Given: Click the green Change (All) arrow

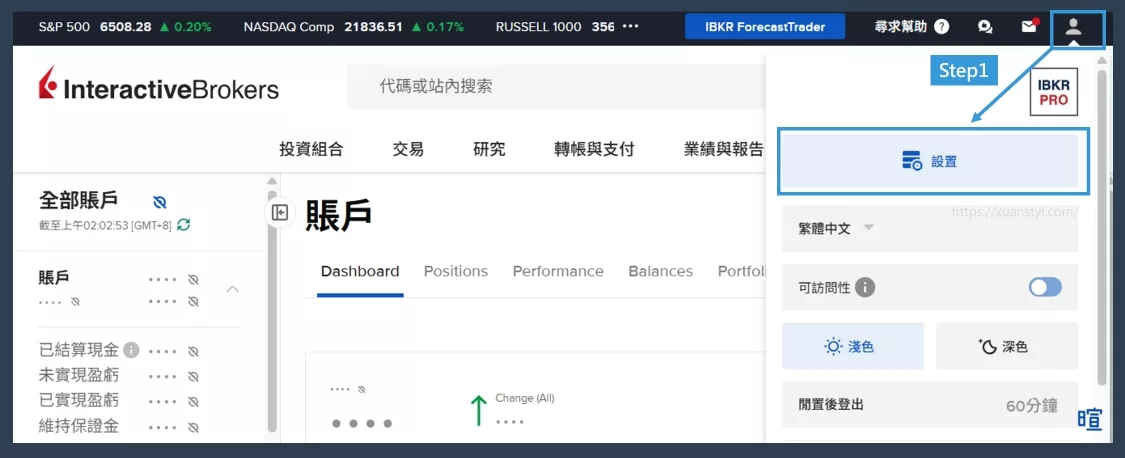Looking at the screenshot, I should (479, 411).
